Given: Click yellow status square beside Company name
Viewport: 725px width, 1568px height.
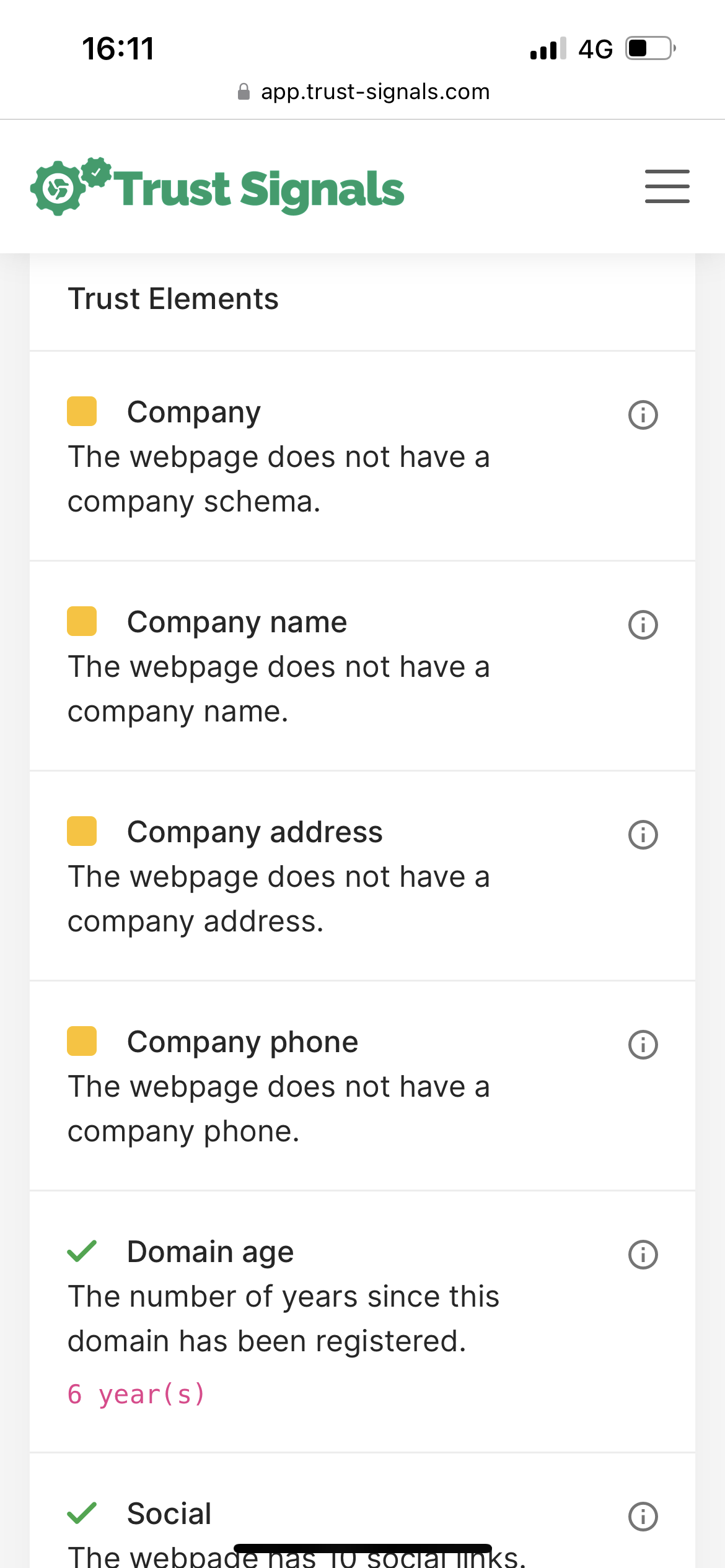Looking at the screenshot, I should coord(82,621).
